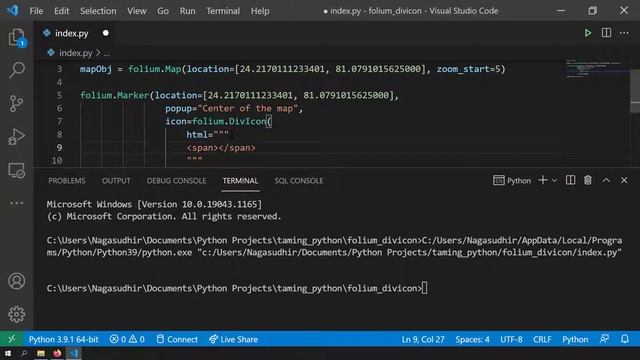Open Windows taskbar search

click(24, 353)
